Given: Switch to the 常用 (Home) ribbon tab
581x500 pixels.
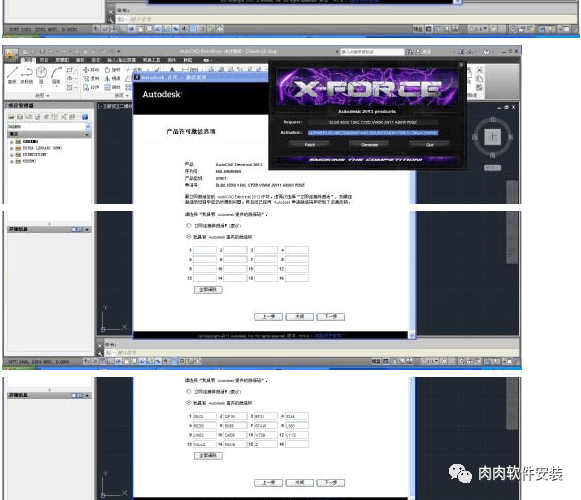Looking at the screenshot, I should pos(28,60).
